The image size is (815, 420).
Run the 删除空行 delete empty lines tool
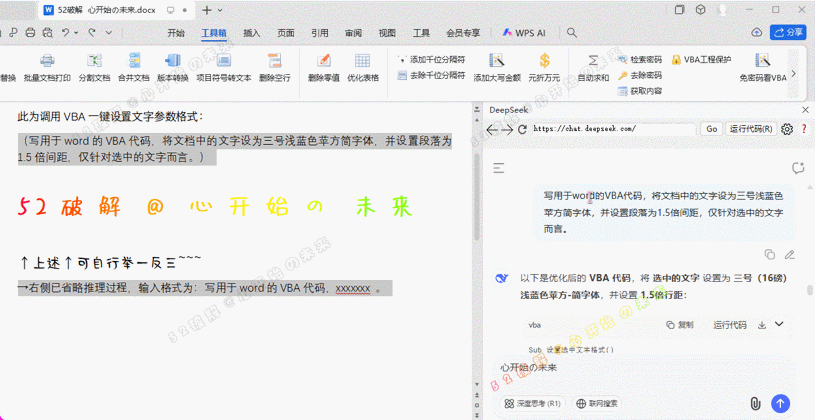(274, 68)
